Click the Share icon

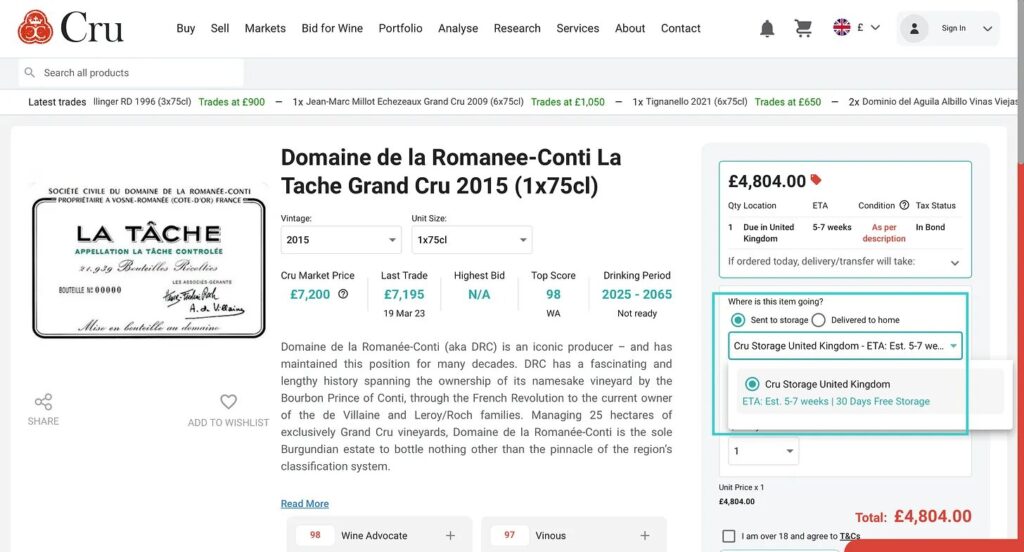(x=43, y=402)
